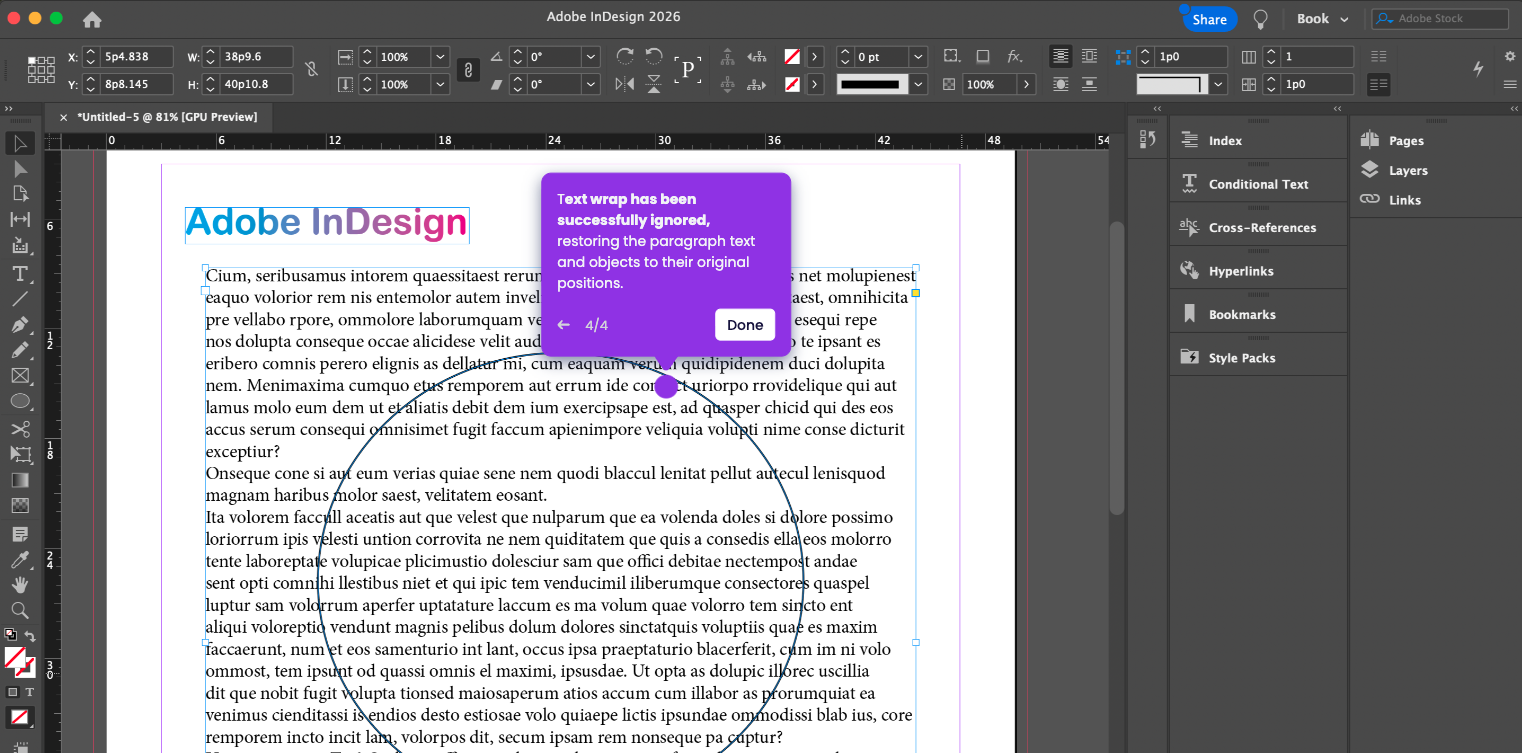Pick the Scissors tool
The width and height of the screenshot is (1522, 753).
coord(20,429)
